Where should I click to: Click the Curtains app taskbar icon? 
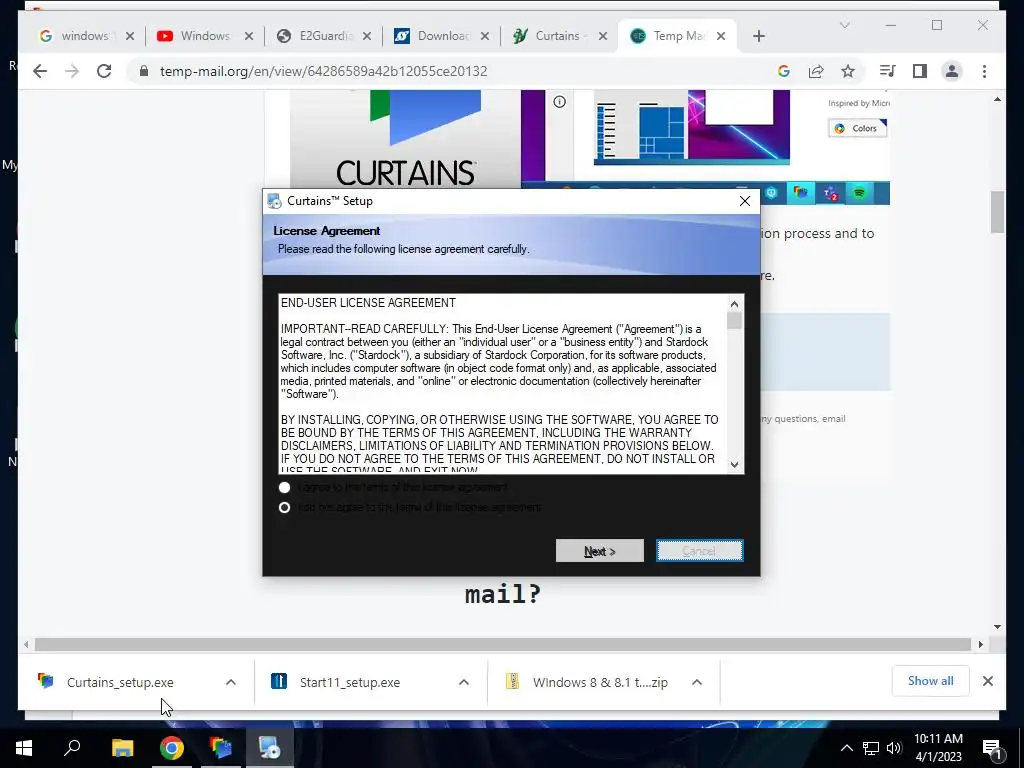coord(220,748)
